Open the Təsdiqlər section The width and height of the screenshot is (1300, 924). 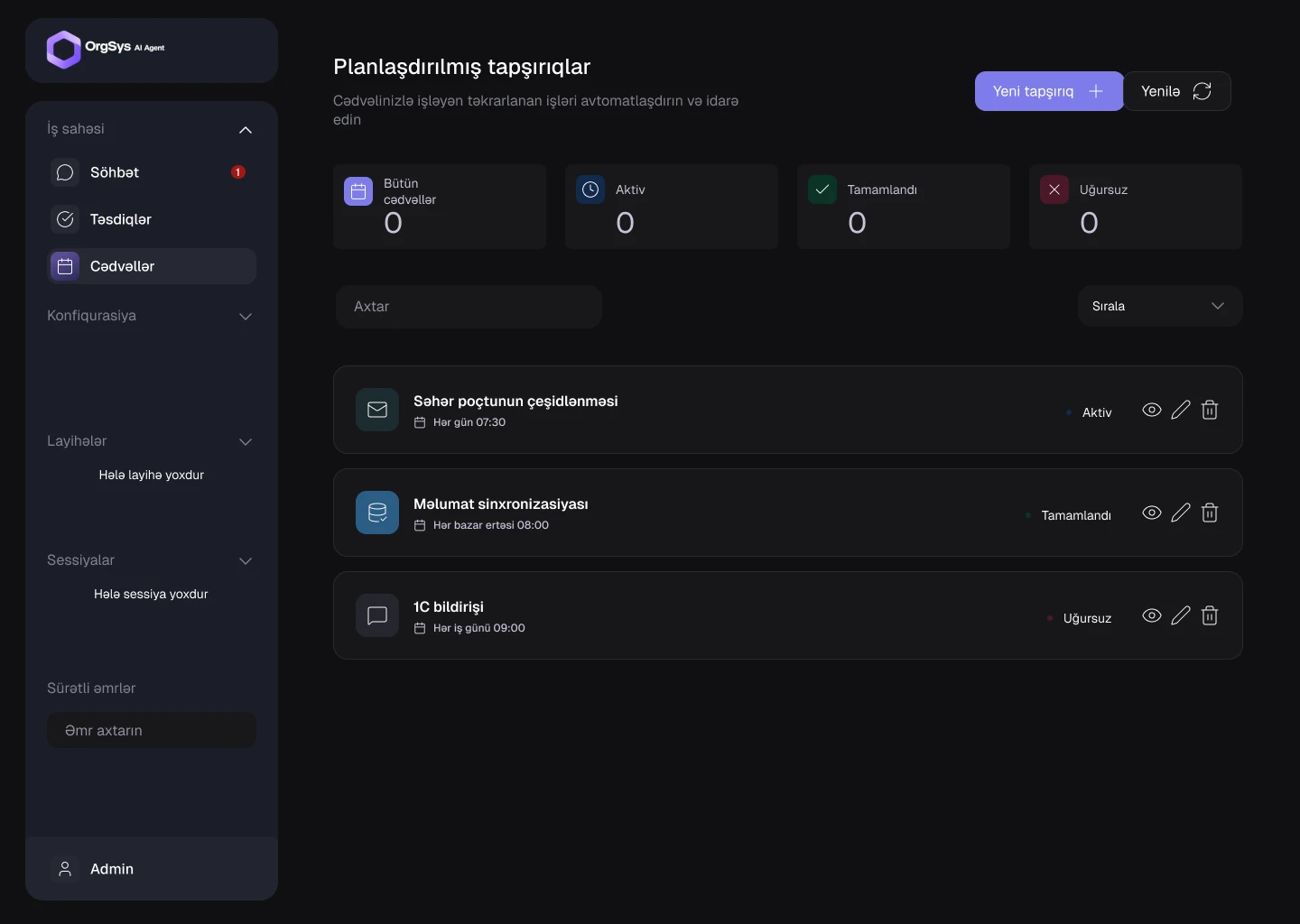(x=152, y=219)
